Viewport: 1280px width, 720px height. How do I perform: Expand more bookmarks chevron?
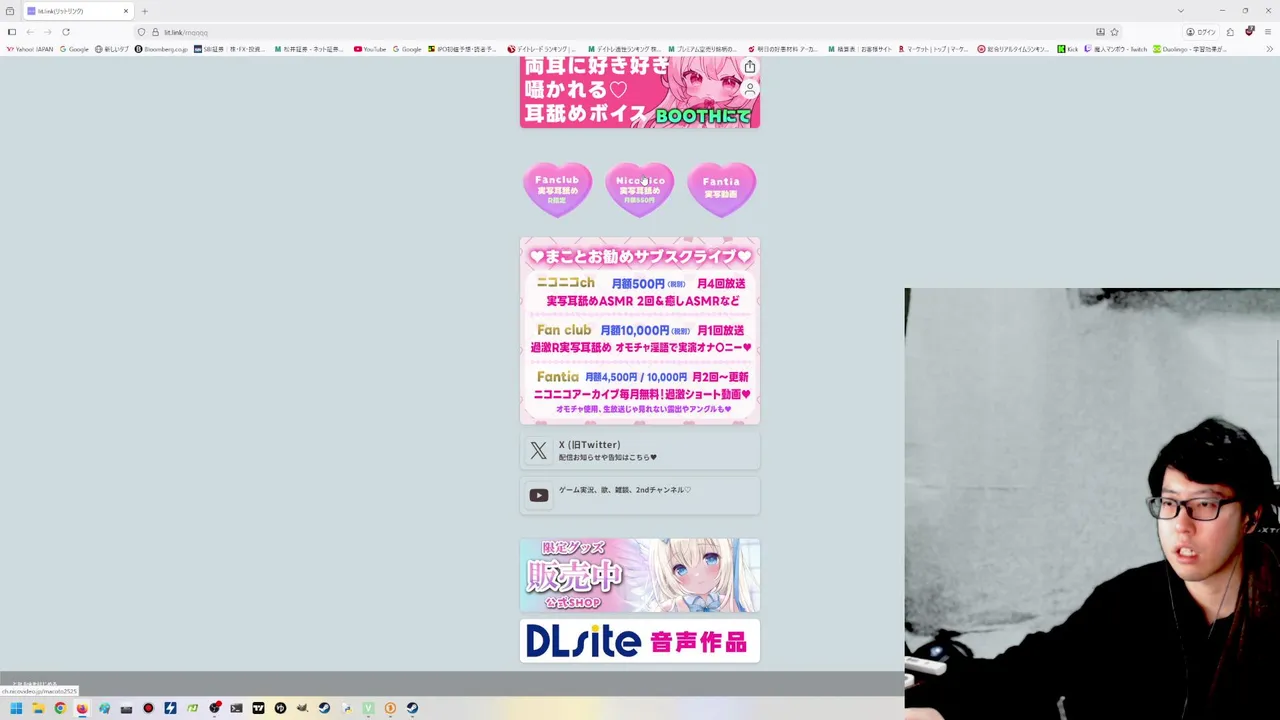[1270, 49]
